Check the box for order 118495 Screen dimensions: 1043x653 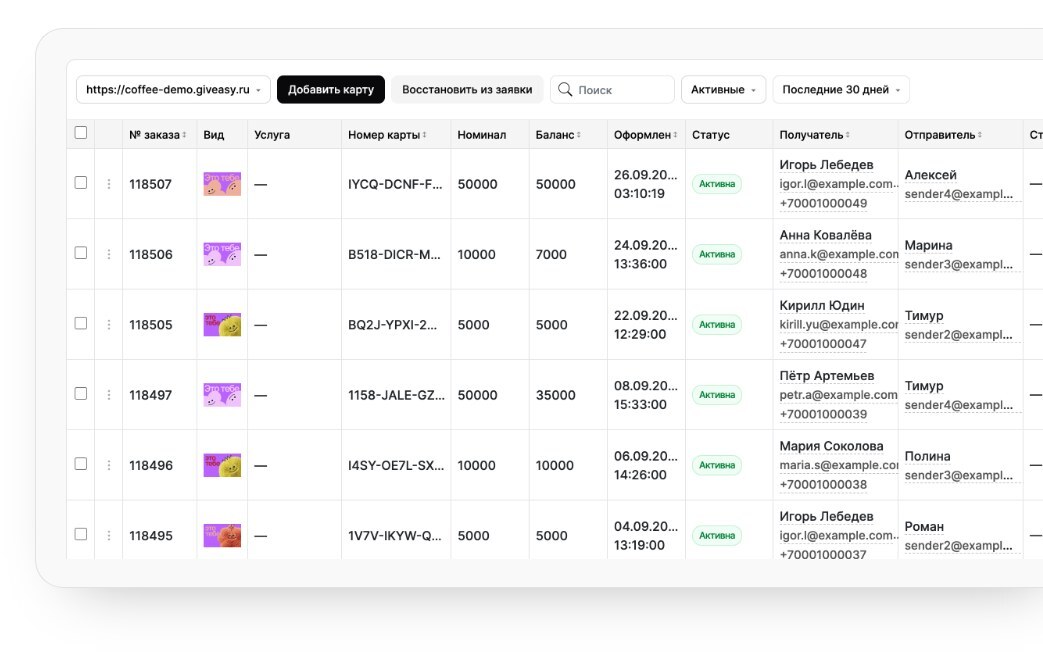(x=80, y=534)
